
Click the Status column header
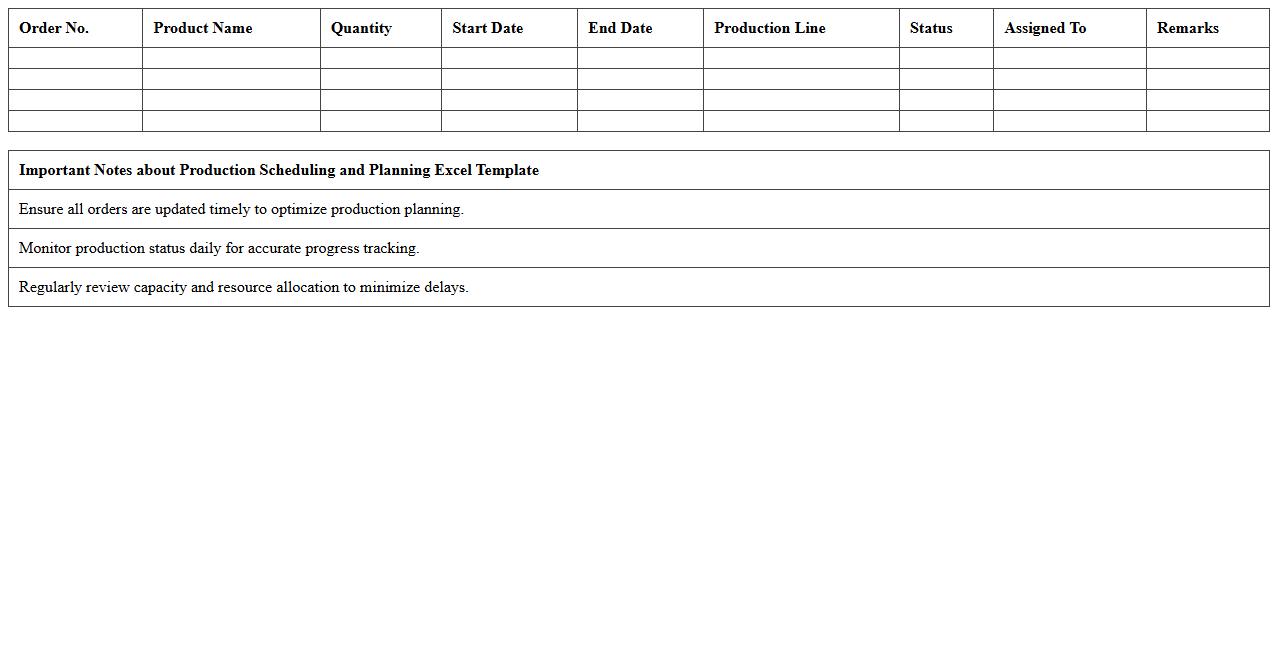pos(931,28)
